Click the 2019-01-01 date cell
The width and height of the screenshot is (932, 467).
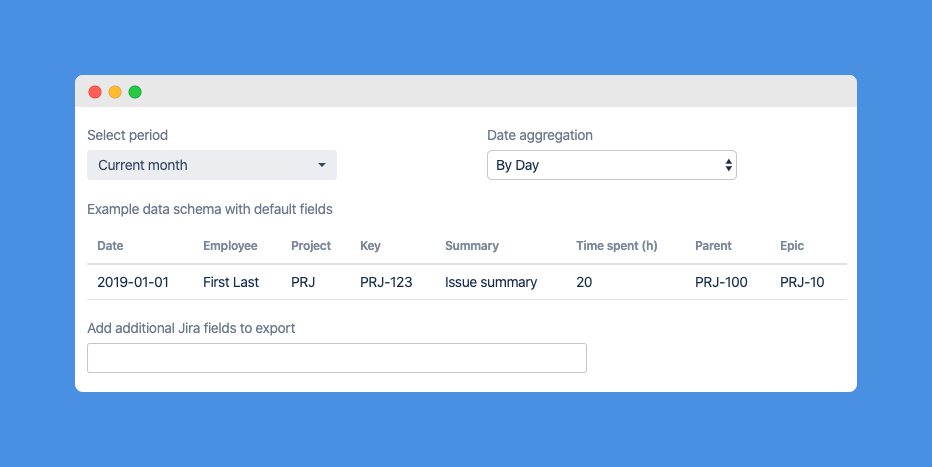(133, 282)
